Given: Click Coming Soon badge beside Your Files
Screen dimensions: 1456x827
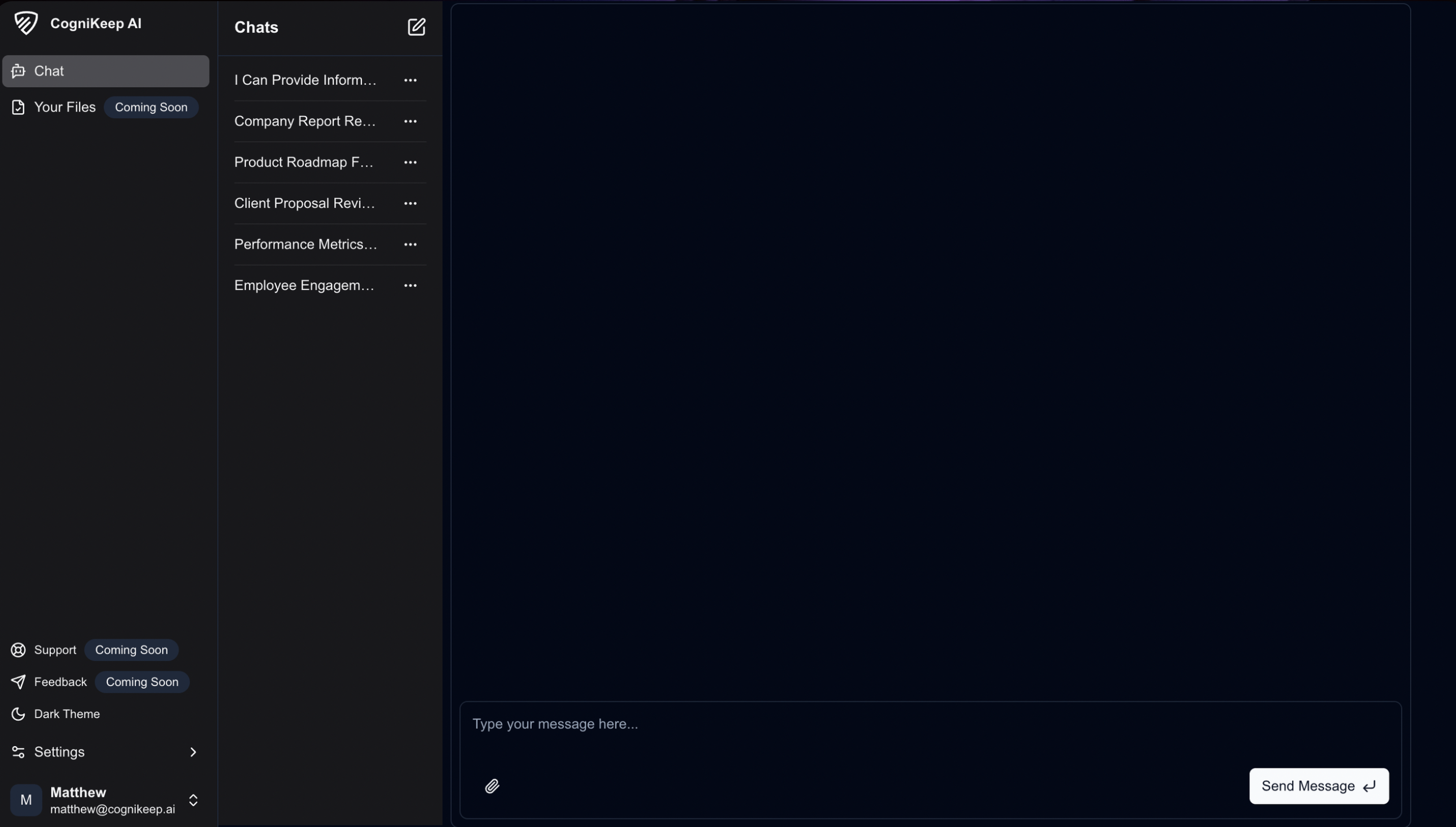Looking at the screenshot, I should (151, 107).
